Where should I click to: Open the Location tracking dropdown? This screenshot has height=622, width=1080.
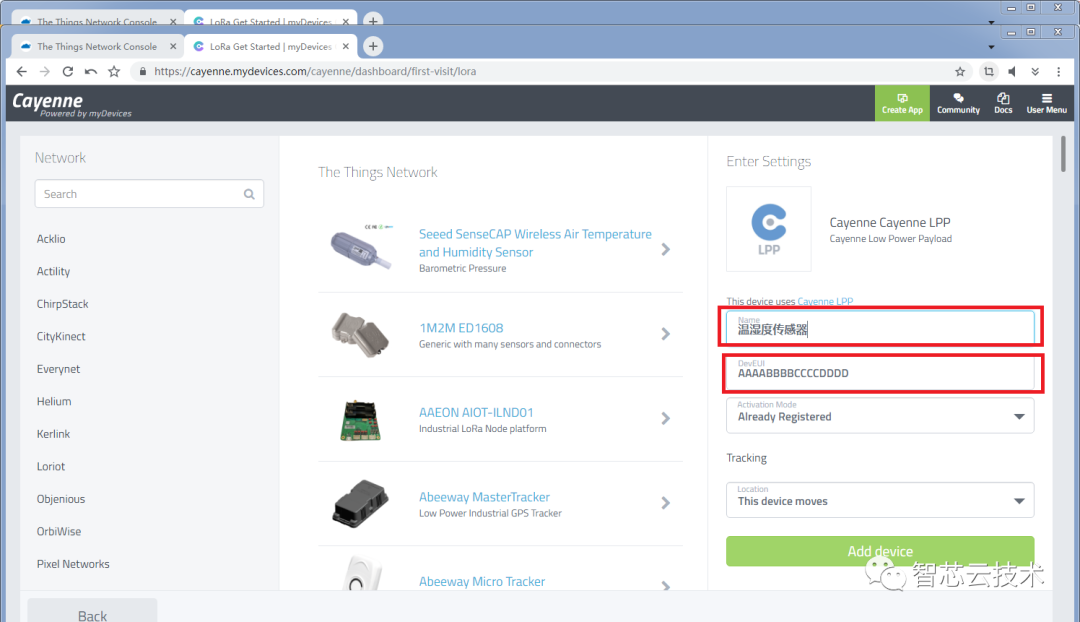click(880, 500)
